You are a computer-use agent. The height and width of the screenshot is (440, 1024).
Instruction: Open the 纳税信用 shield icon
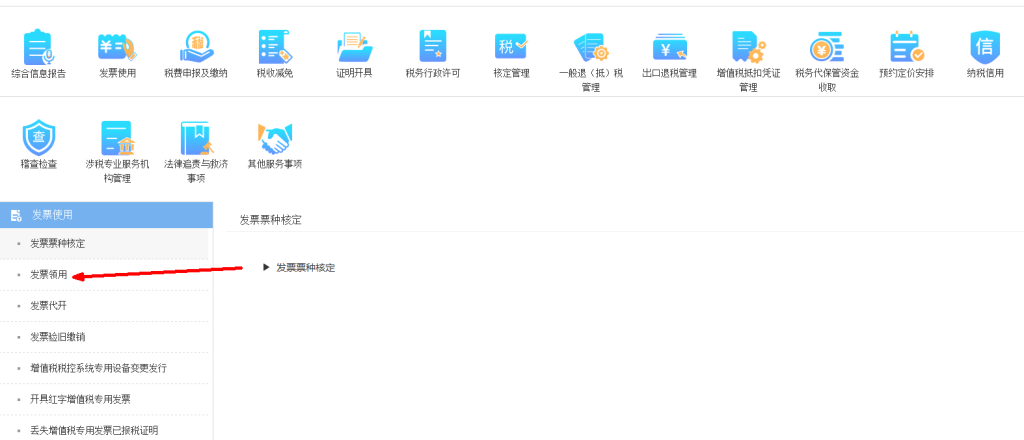[984, 47]
